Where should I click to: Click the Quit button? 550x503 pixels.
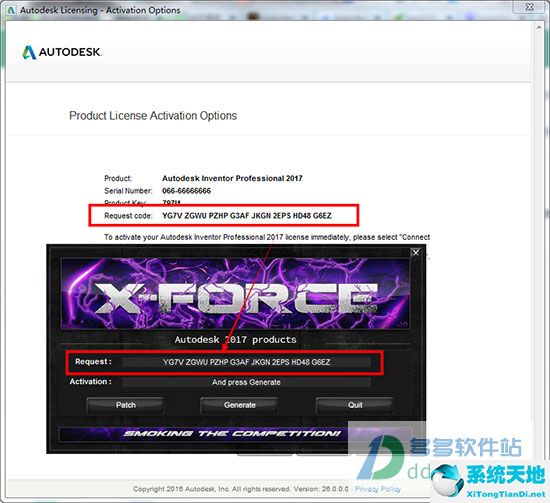pos(355,405)
